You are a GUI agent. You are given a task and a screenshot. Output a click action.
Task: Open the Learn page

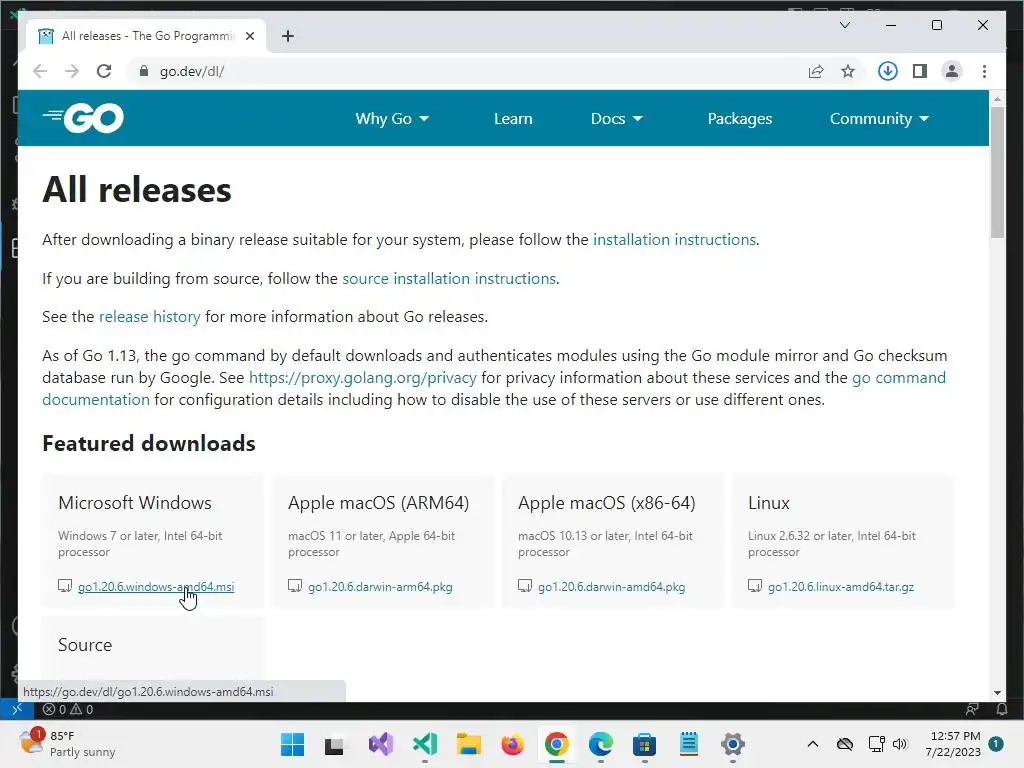tap(513, 119)
